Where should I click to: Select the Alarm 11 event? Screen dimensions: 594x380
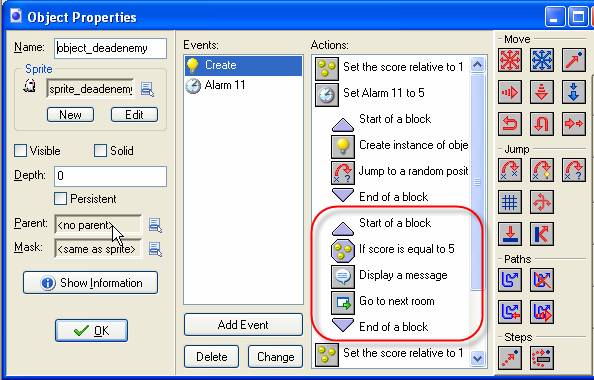[243, 85]
